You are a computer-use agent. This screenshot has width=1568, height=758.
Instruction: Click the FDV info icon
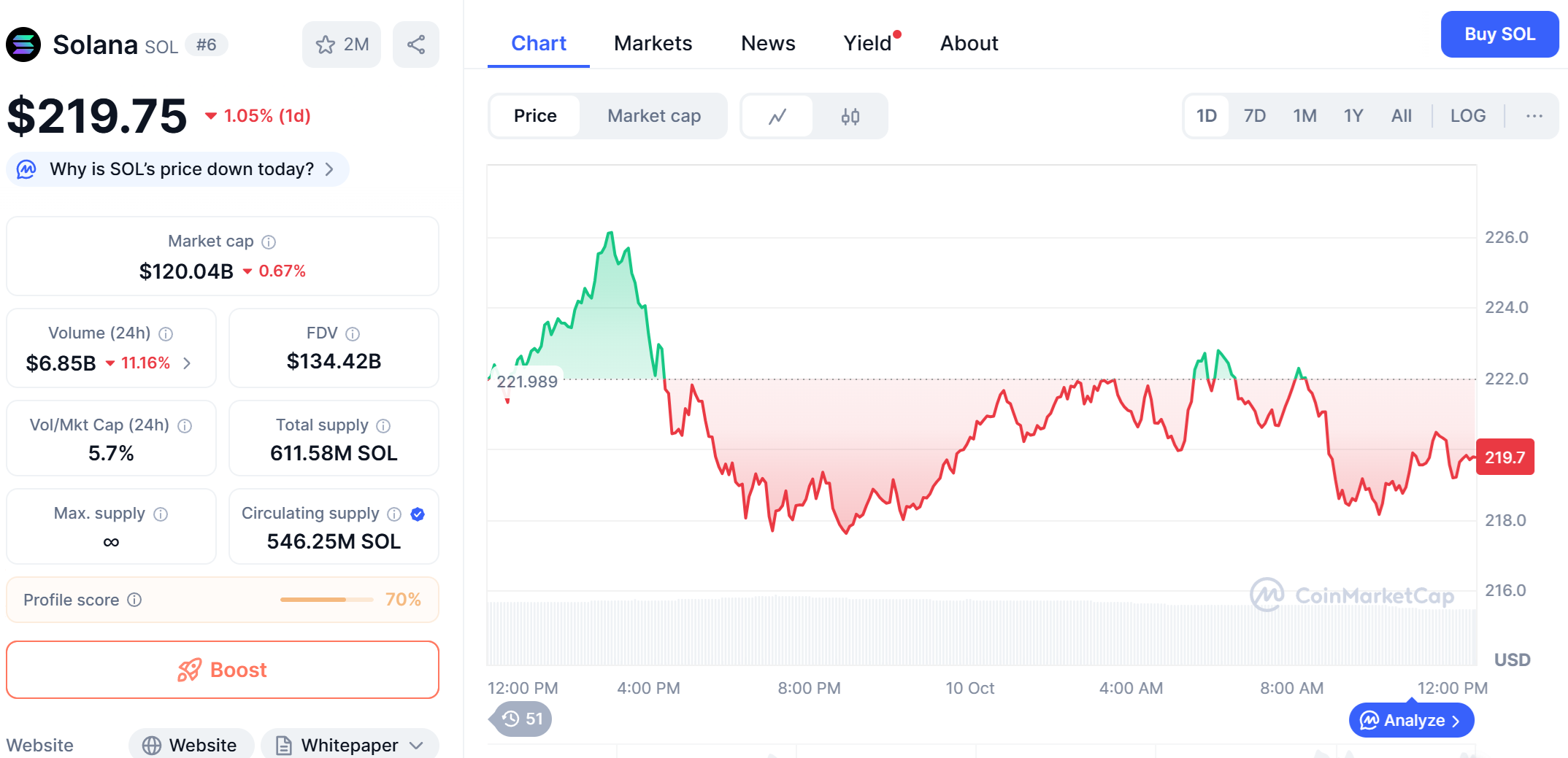click(353, 334)
